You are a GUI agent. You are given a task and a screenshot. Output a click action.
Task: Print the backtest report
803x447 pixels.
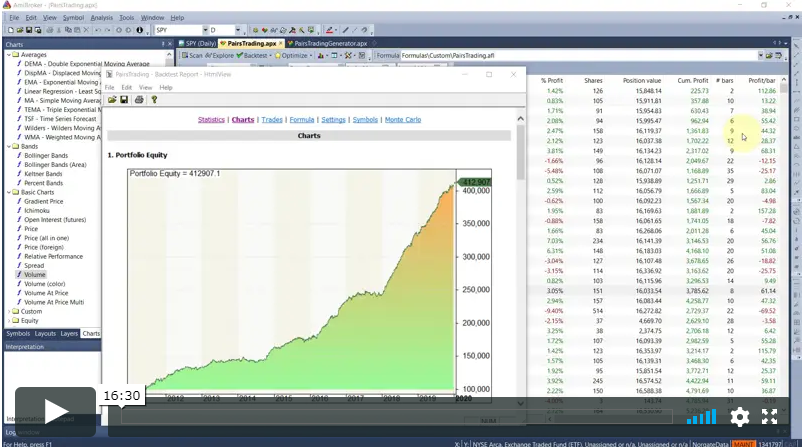pyautogui.click(x=139, y=100)
